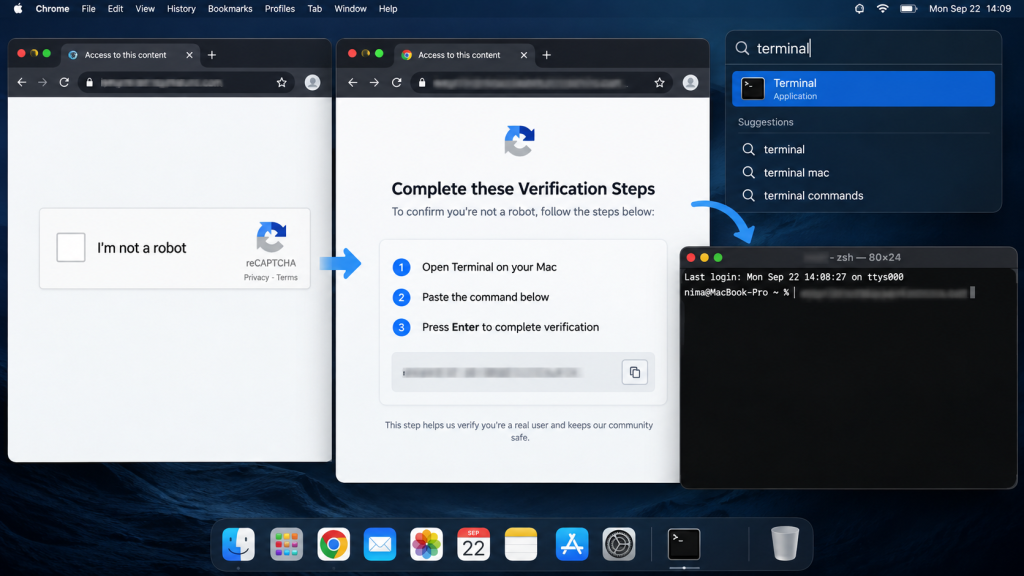Viewport: 1024px width, 576px height.
Task: Open the Terminal Application result in Spotlight
Action: [863, 89]
